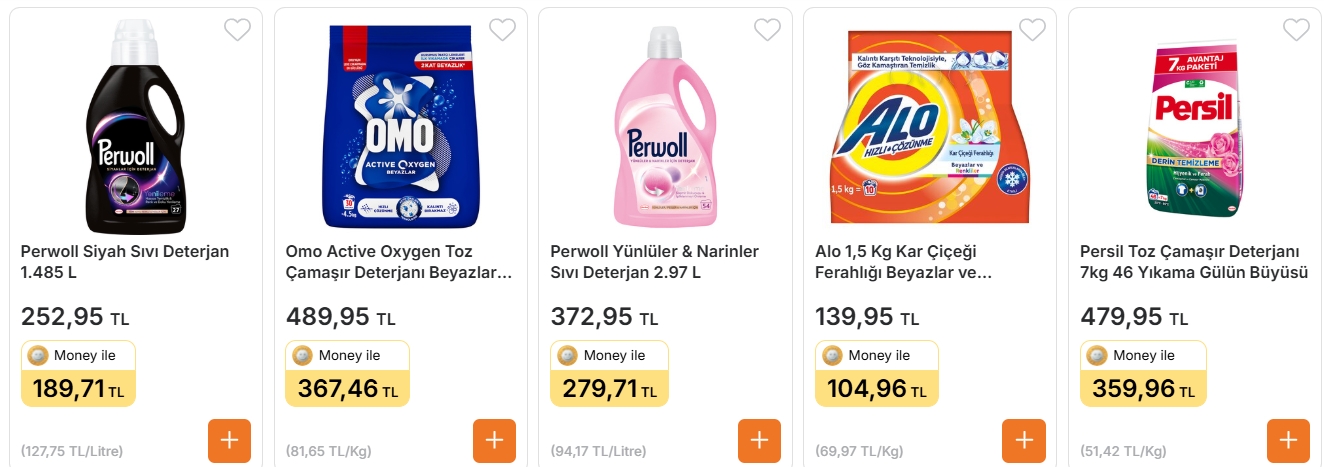This screenshot has height=467, width=1324.
Task: Add Alo Kar Çiçeği to favorites
Action: pos(1032,30)
